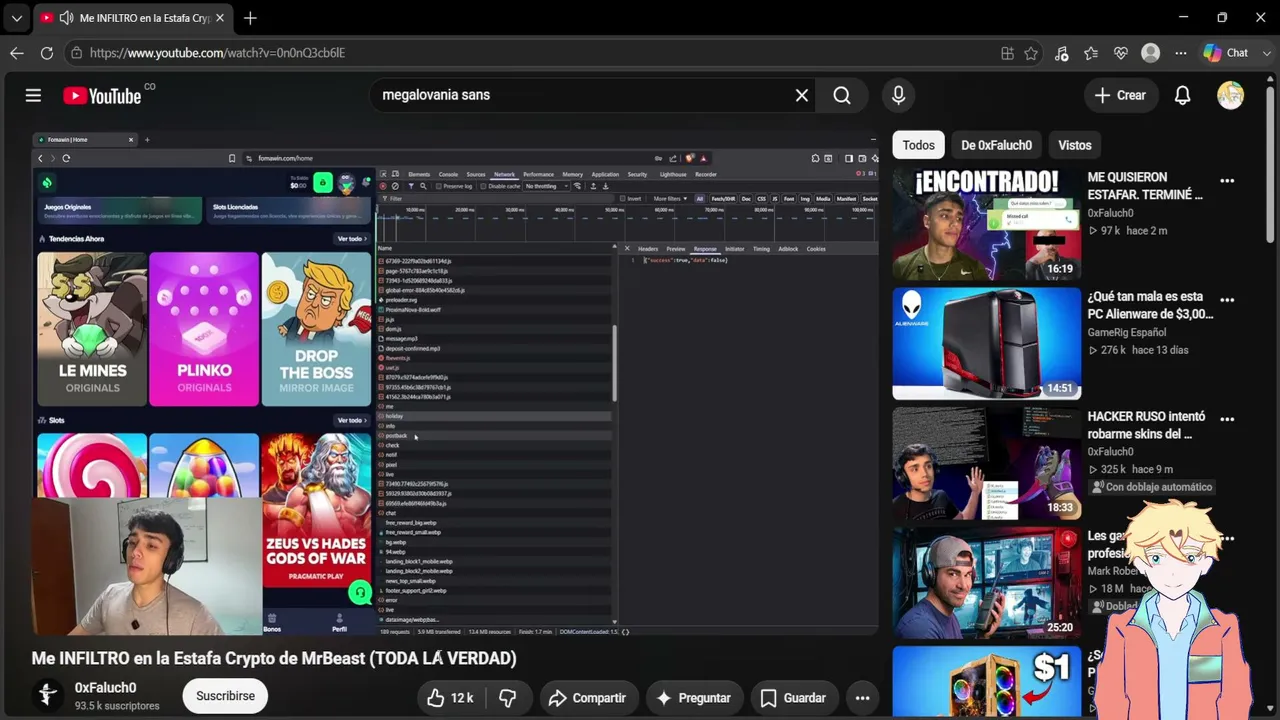Subscribe with the Suscribirse button

coord(225,696)
